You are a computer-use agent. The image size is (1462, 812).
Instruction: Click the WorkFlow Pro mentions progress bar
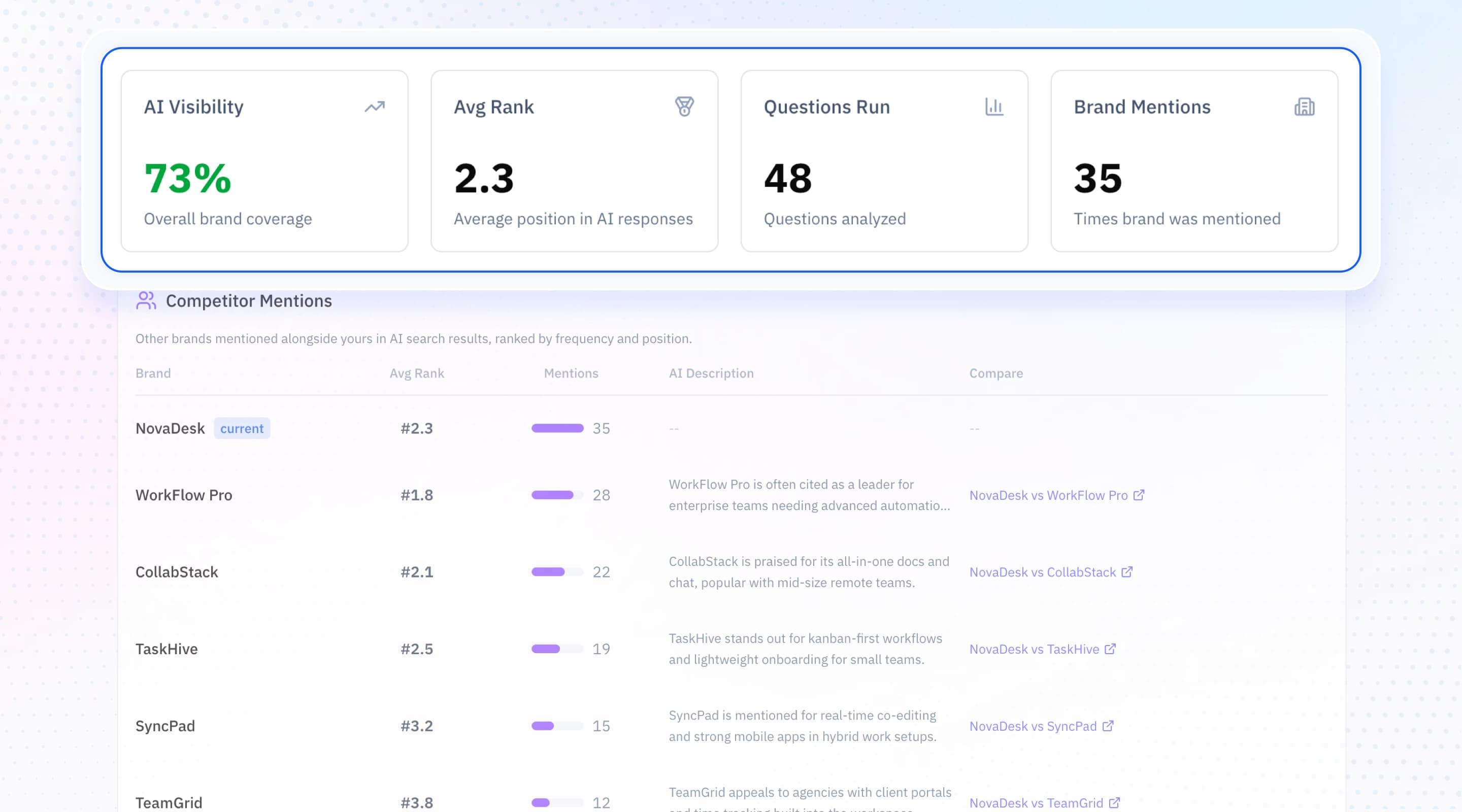pos(557,495)
